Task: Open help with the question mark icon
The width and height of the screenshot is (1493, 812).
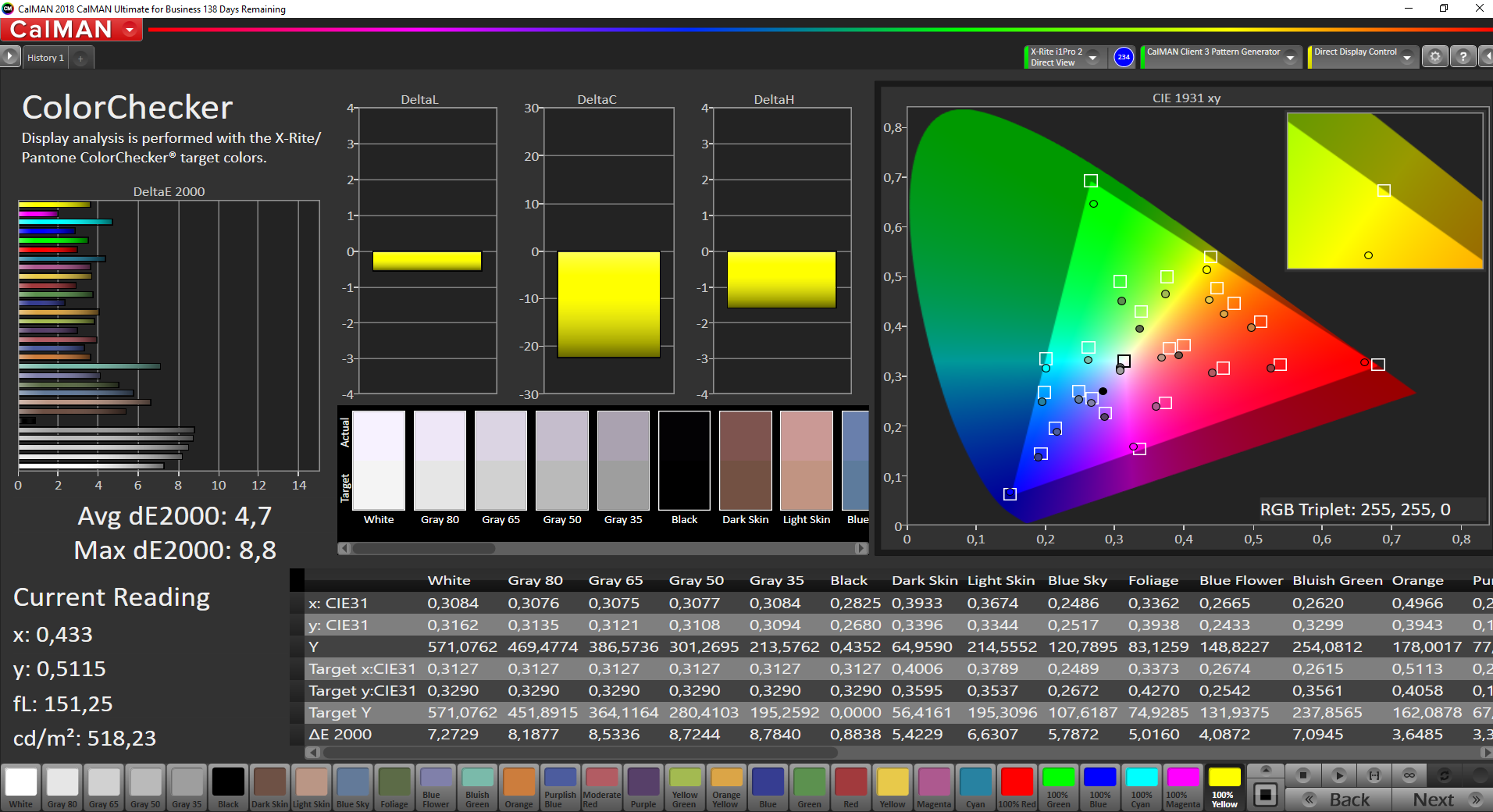Action: coord(1463,57)
